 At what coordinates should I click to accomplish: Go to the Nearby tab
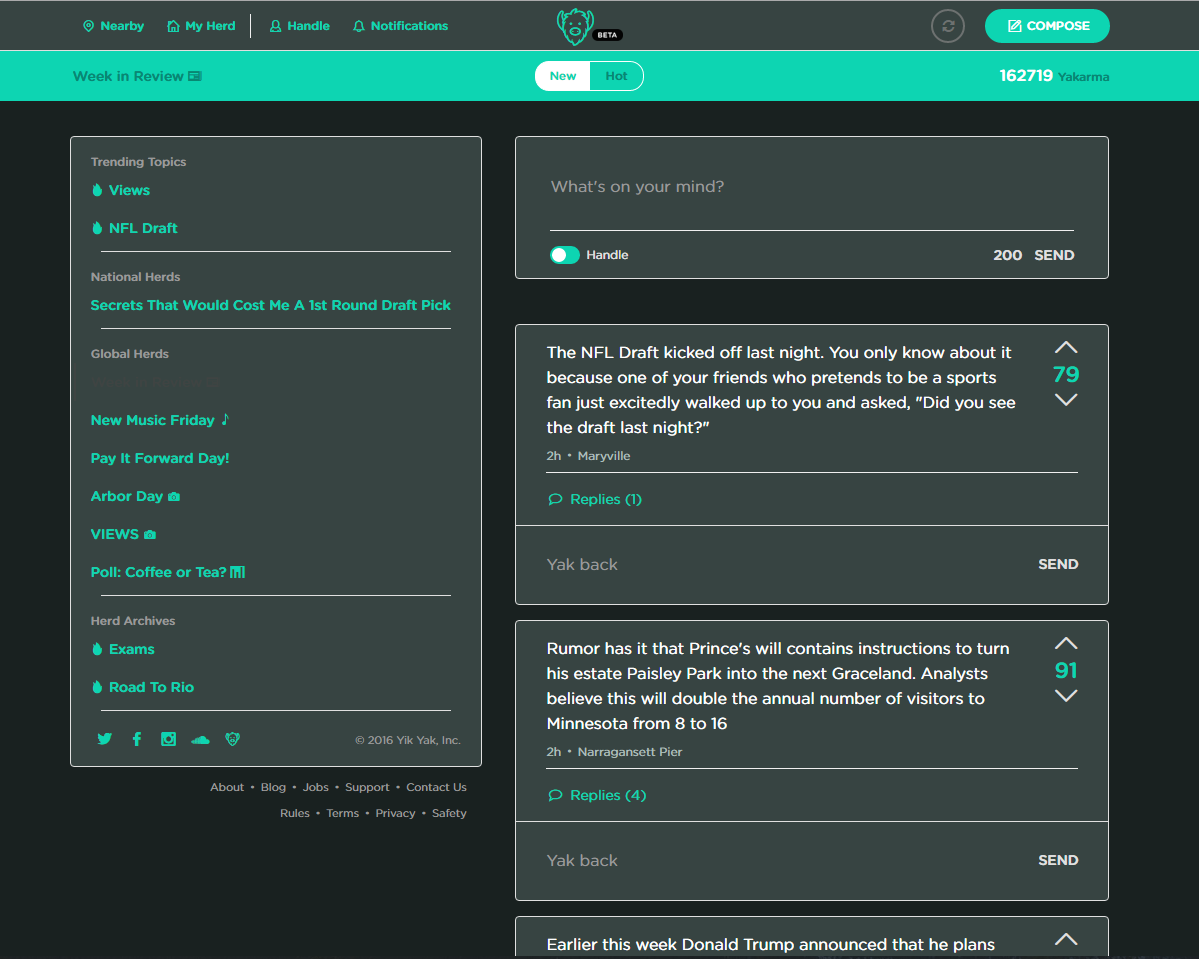click(x=113, y=26)
